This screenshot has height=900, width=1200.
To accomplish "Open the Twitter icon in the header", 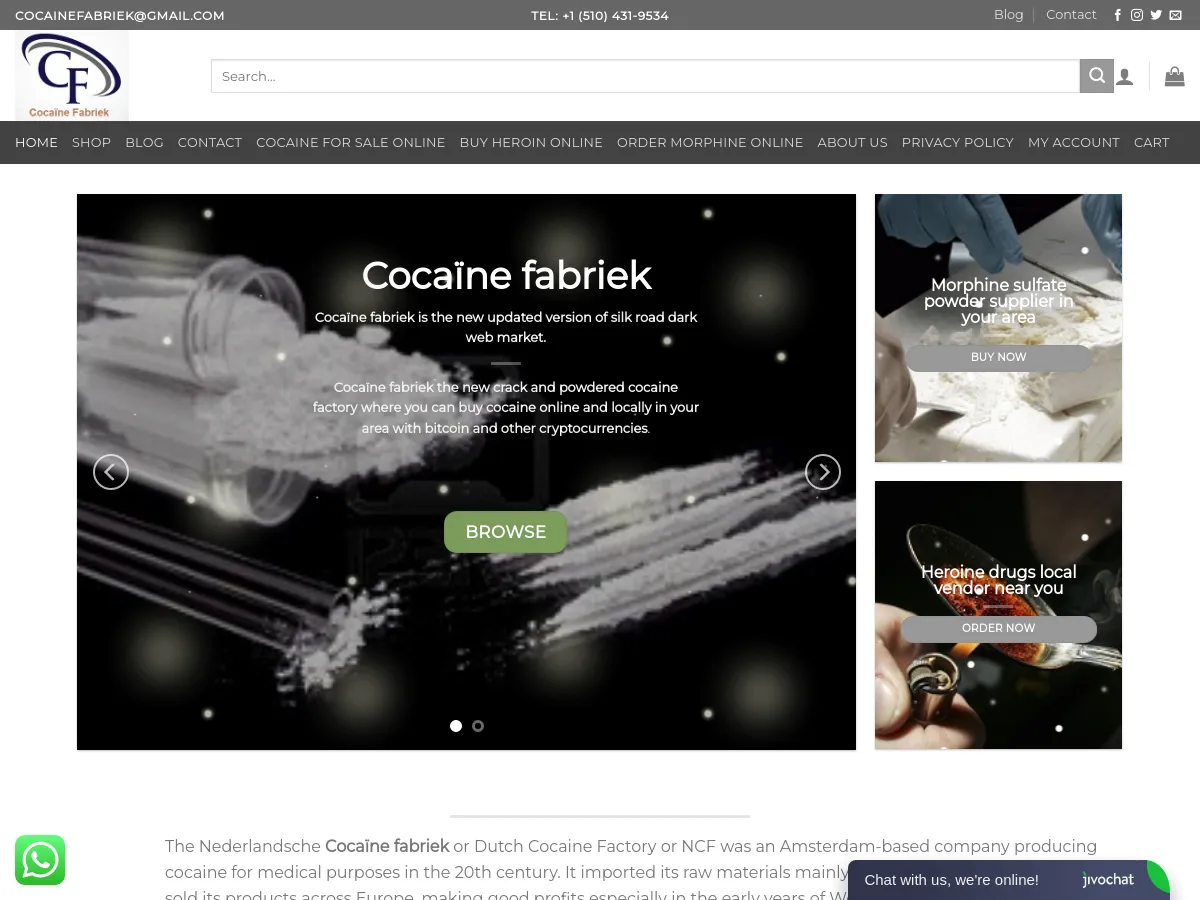I will coord(1156,15).
